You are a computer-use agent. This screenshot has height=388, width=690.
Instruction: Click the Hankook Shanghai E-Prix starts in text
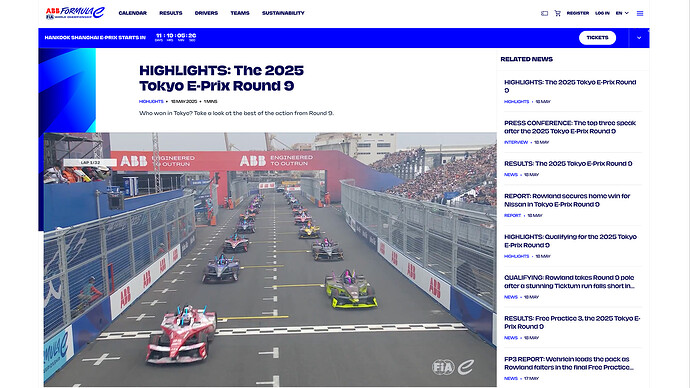(95, 38)
